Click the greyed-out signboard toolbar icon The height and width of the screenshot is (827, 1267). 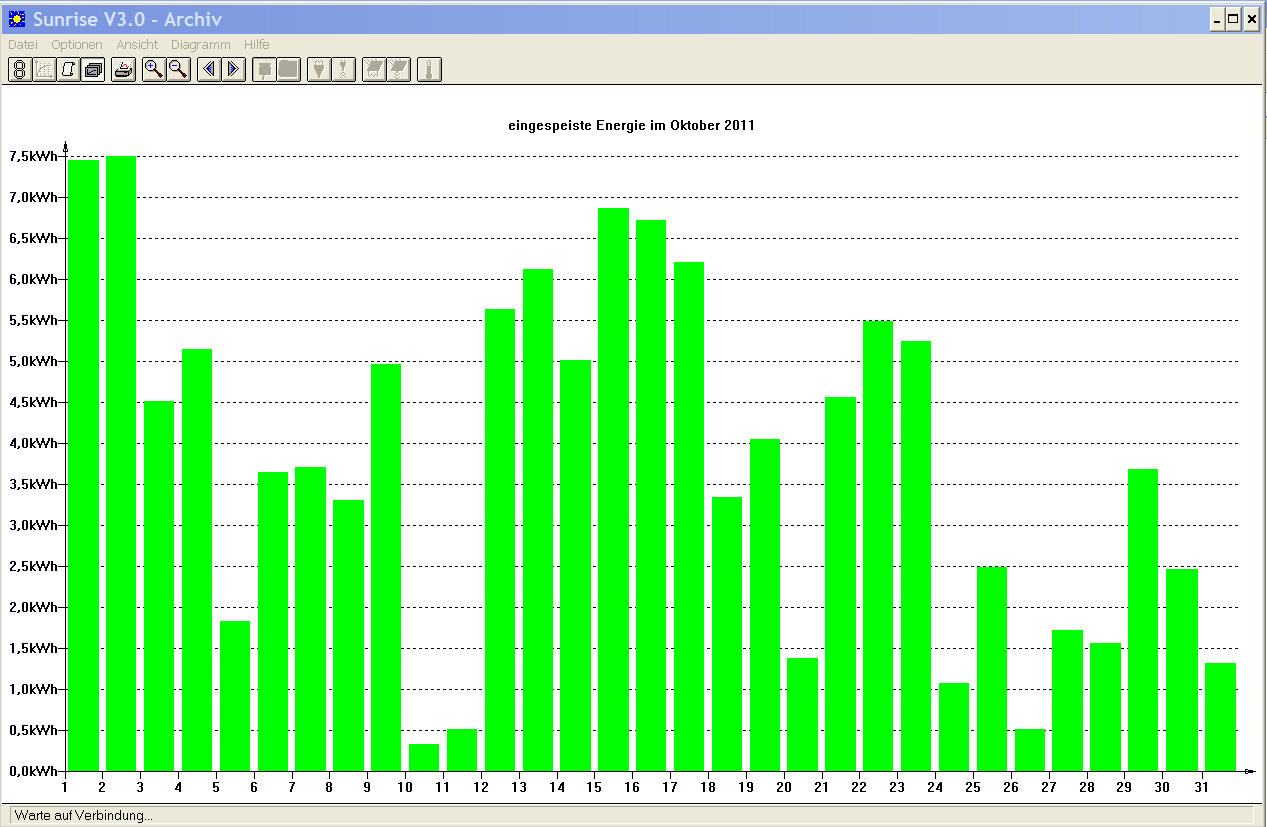264,69
